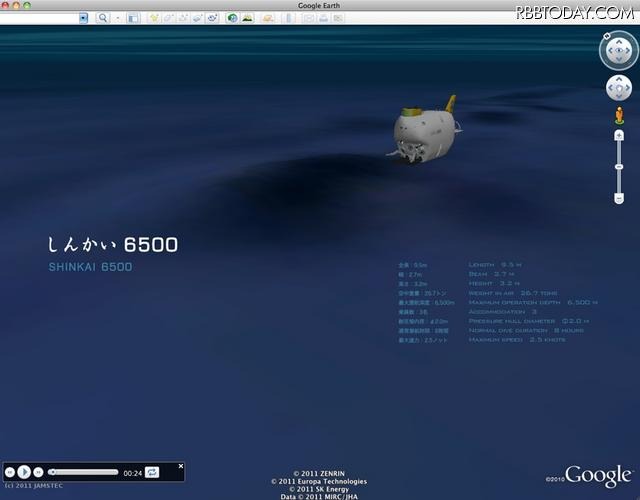Click the tour fast-forward button

(x=38, y=472)
